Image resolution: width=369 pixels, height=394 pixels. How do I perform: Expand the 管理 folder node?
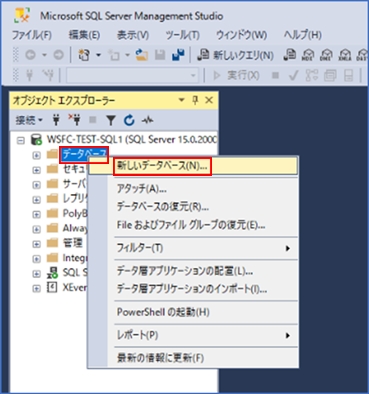click(x=36, y=244)
